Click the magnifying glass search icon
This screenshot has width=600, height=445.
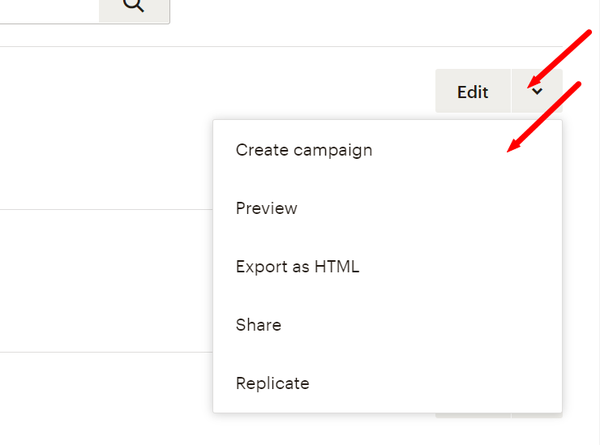coord(134,6)
